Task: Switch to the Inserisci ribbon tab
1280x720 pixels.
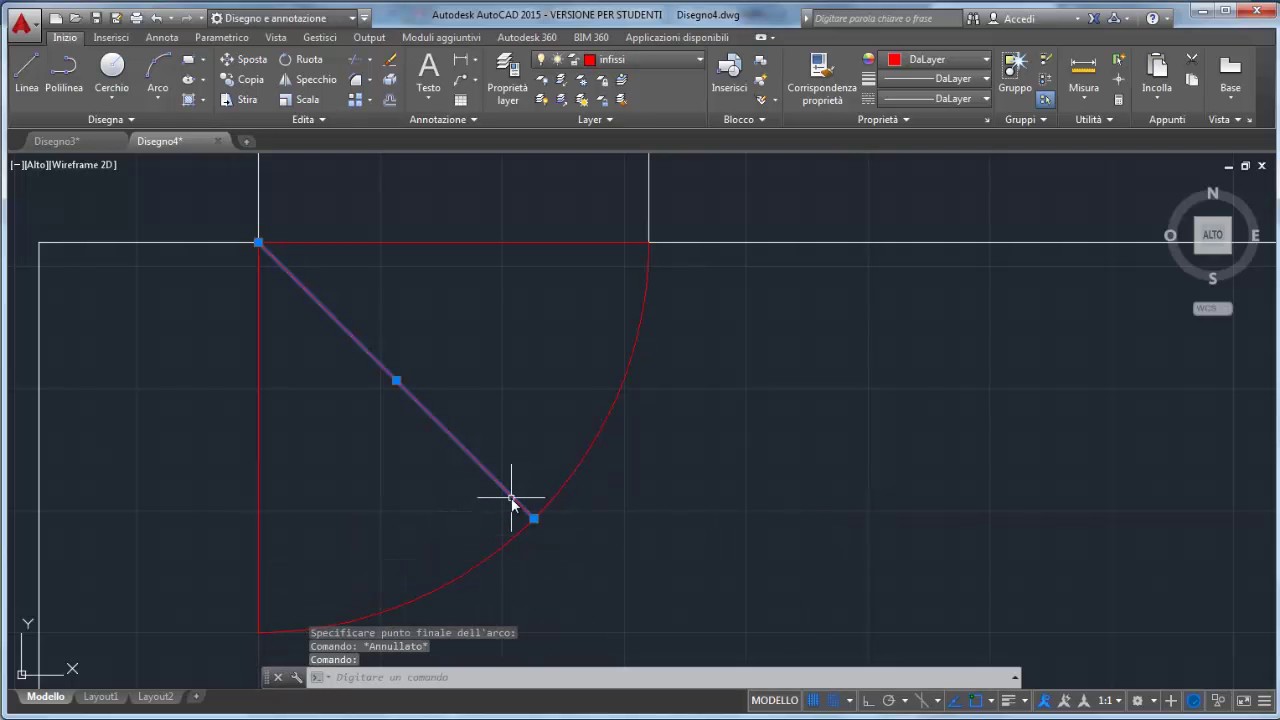Action: 111,37
